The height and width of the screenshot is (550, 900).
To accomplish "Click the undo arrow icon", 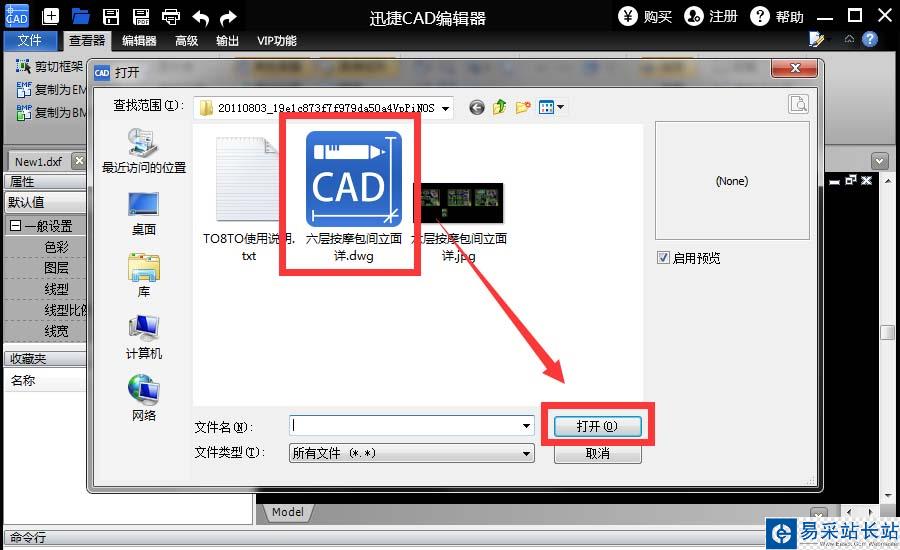I will point(200,18).
